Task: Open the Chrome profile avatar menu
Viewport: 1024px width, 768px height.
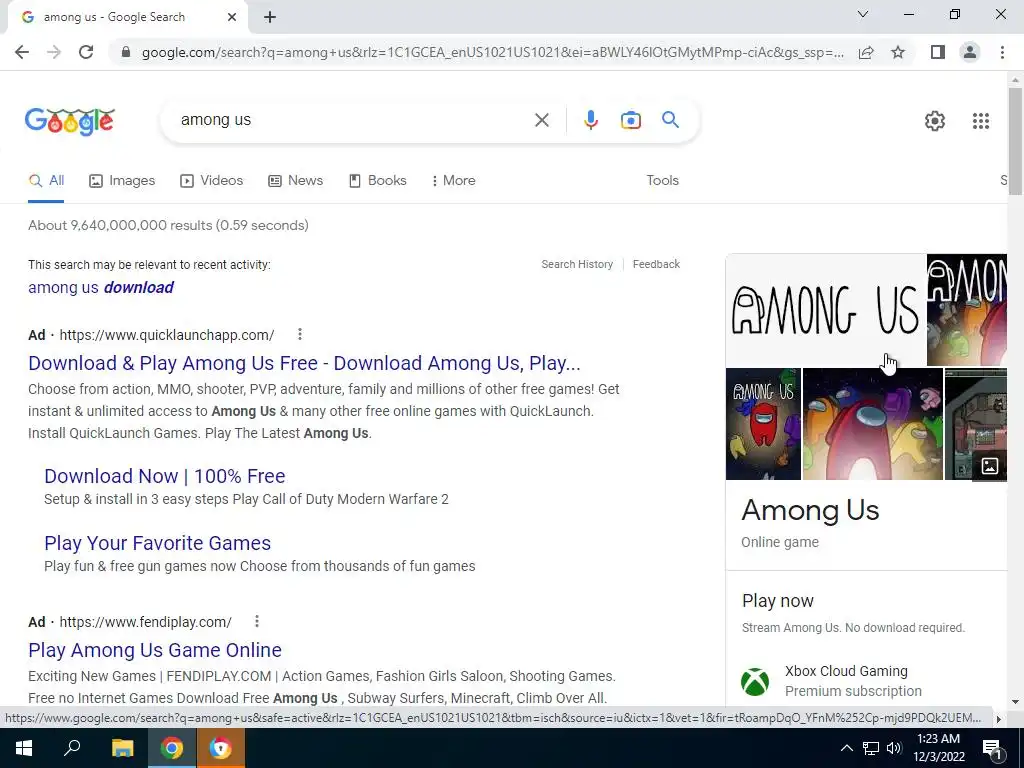Action: coord(970,52)
